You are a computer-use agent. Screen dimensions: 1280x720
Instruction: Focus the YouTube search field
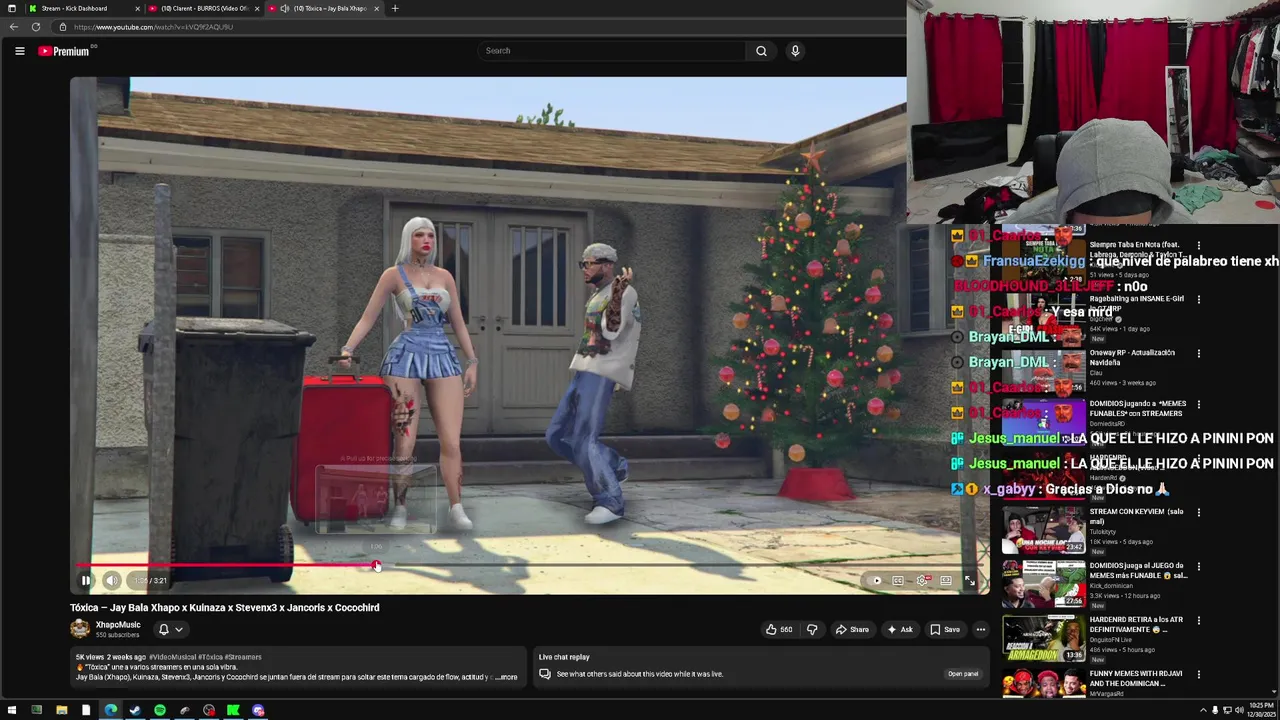pos(612,51)
